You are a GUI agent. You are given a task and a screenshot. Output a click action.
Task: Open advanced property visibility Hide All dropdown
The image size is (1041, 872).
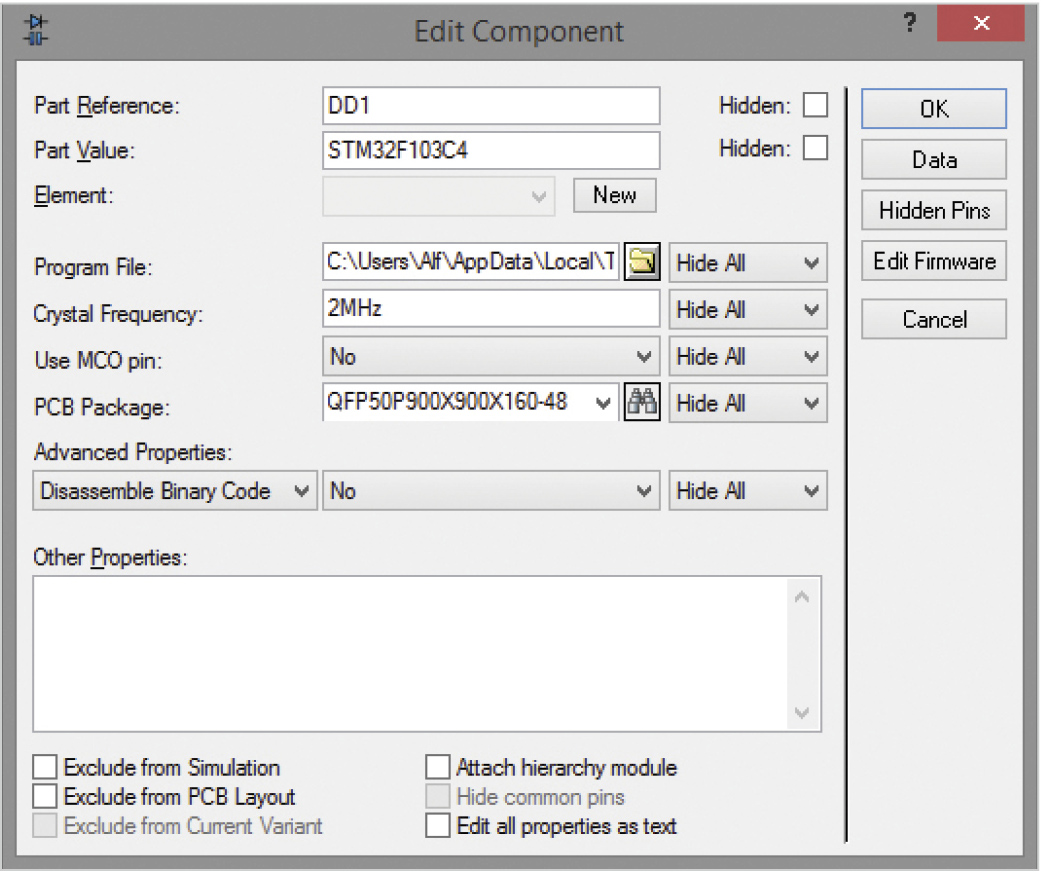click(748, 491)
